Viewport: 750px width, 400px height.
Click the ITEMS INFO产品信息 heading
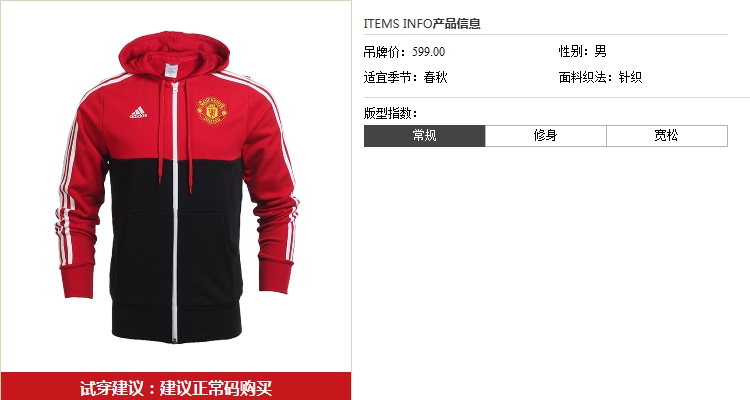tap(422, 23)
